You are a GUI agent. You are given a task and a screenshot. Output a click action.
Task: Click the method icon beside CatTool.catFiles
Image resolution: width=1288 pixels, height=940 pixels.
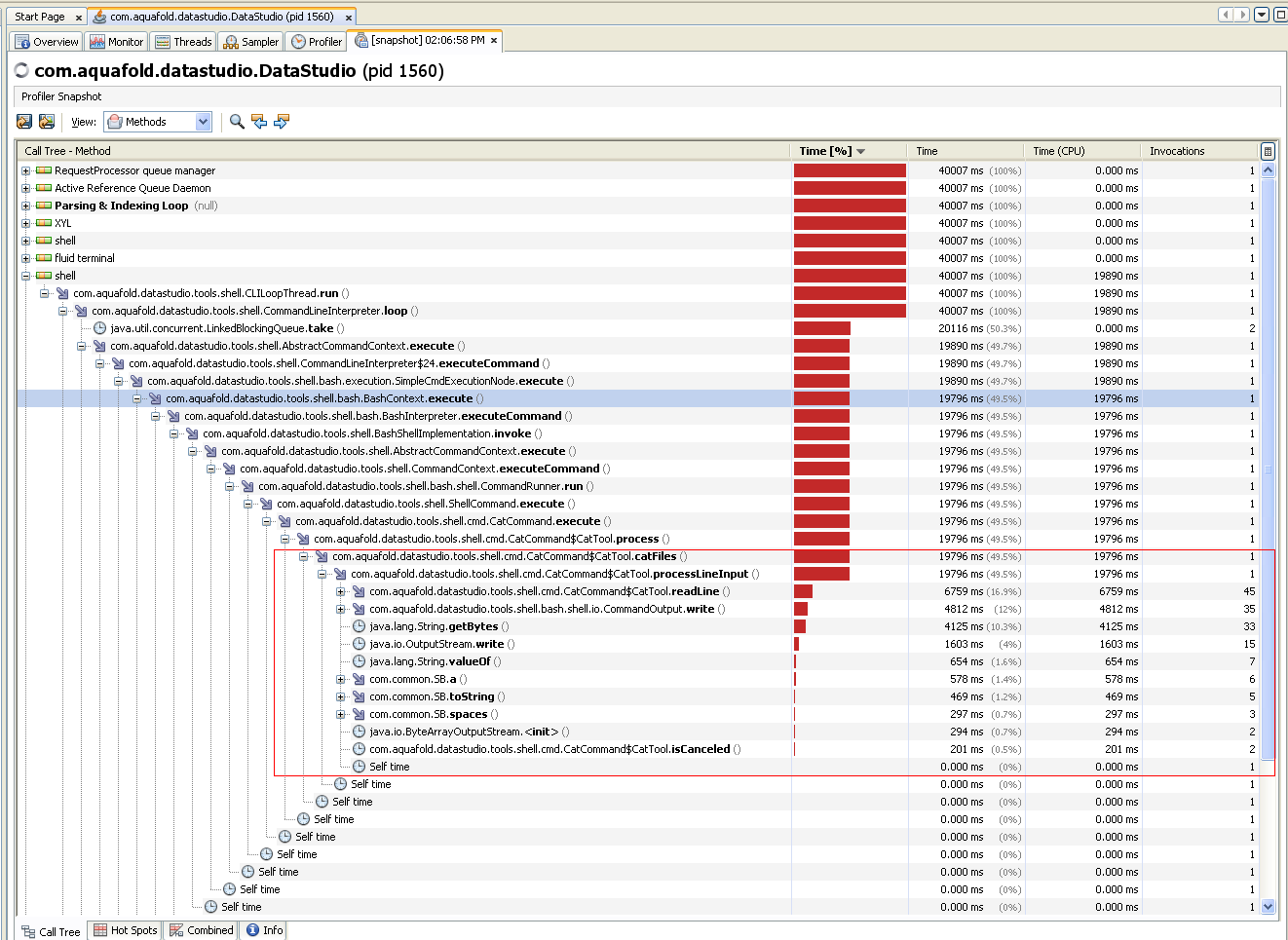322,556
